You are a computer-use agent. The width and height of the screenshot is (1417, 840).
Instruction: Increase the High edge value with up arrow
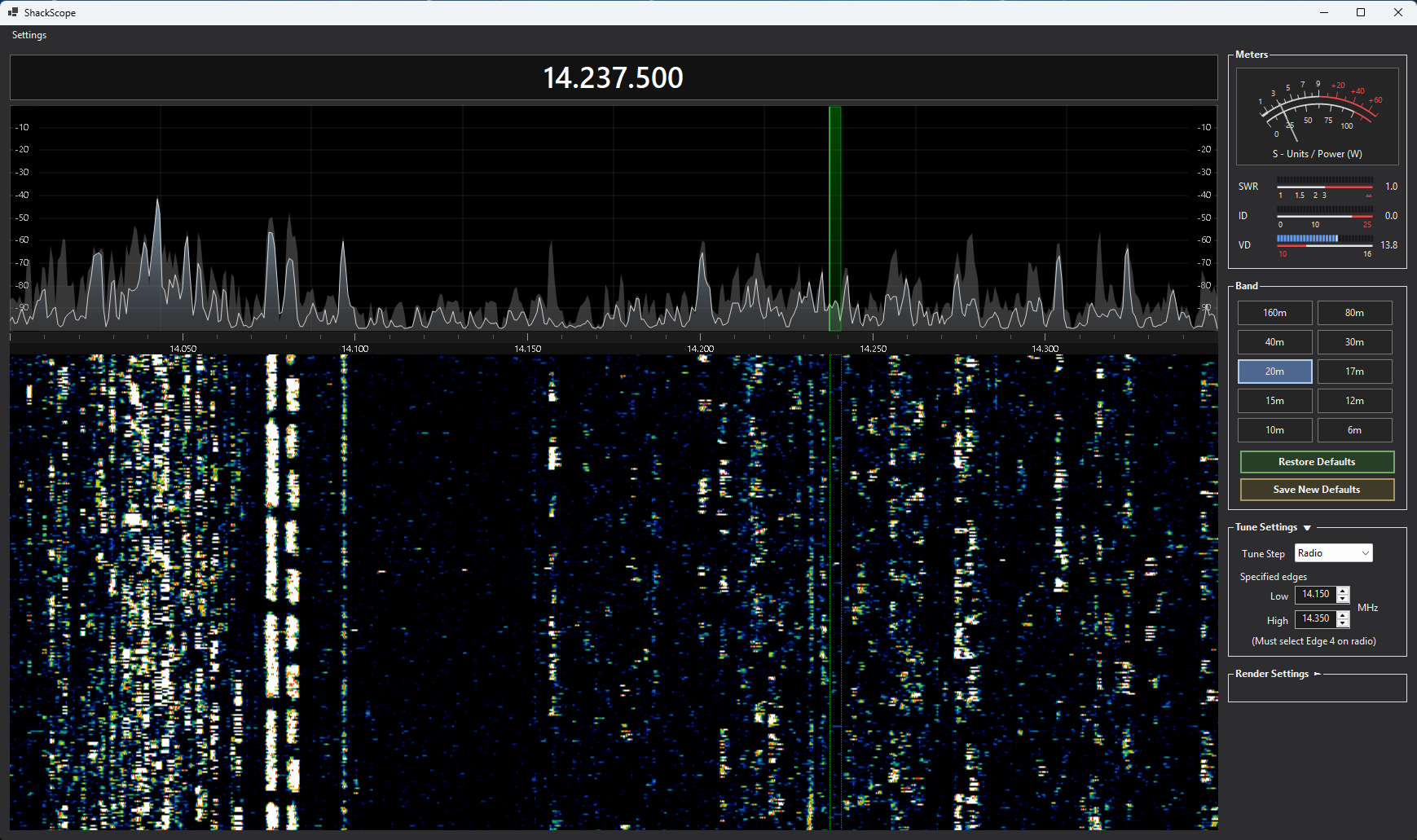(x=1343, y=615)
